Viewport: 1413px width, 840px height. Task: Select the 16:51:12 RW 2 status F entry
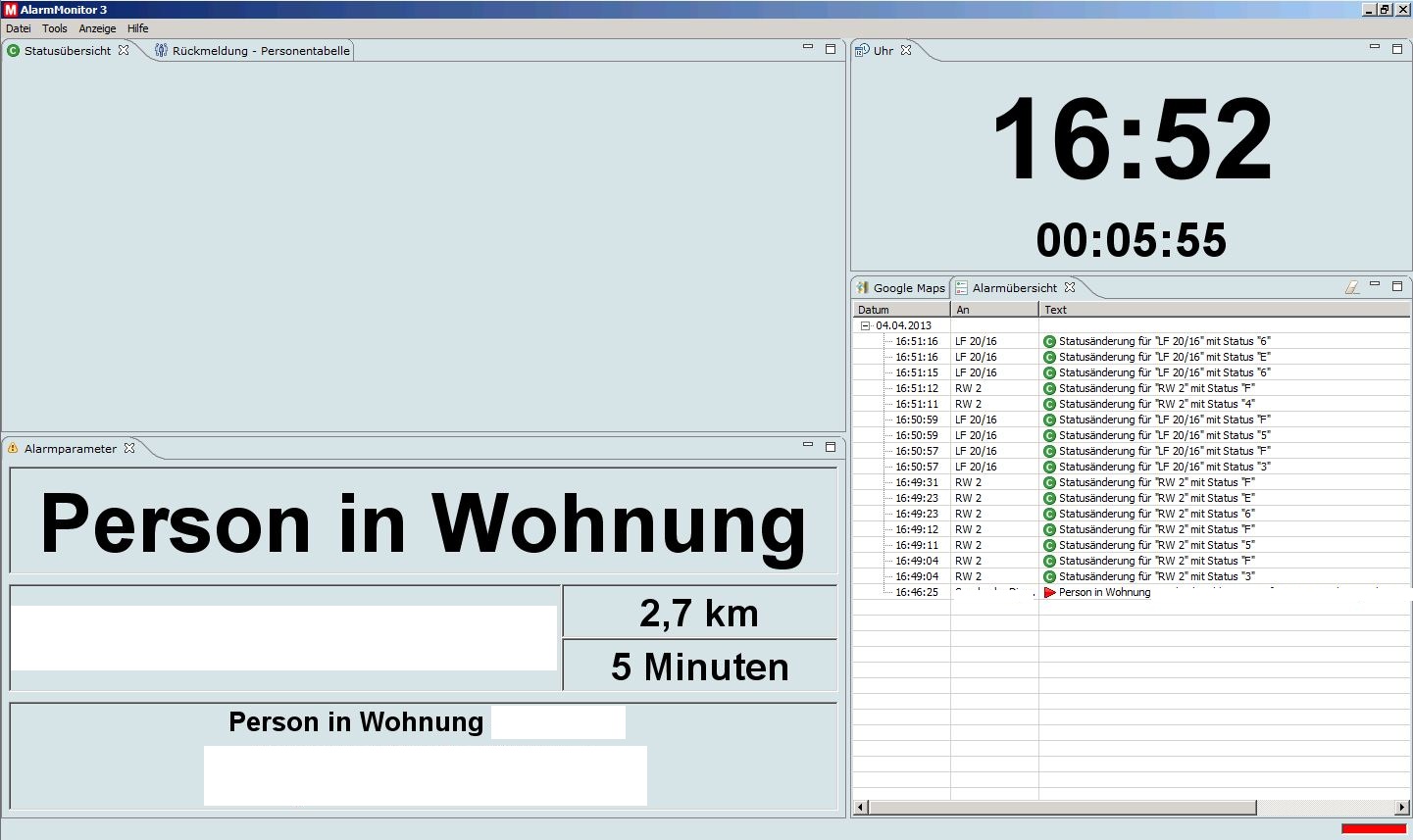(x=1128, y=388)
